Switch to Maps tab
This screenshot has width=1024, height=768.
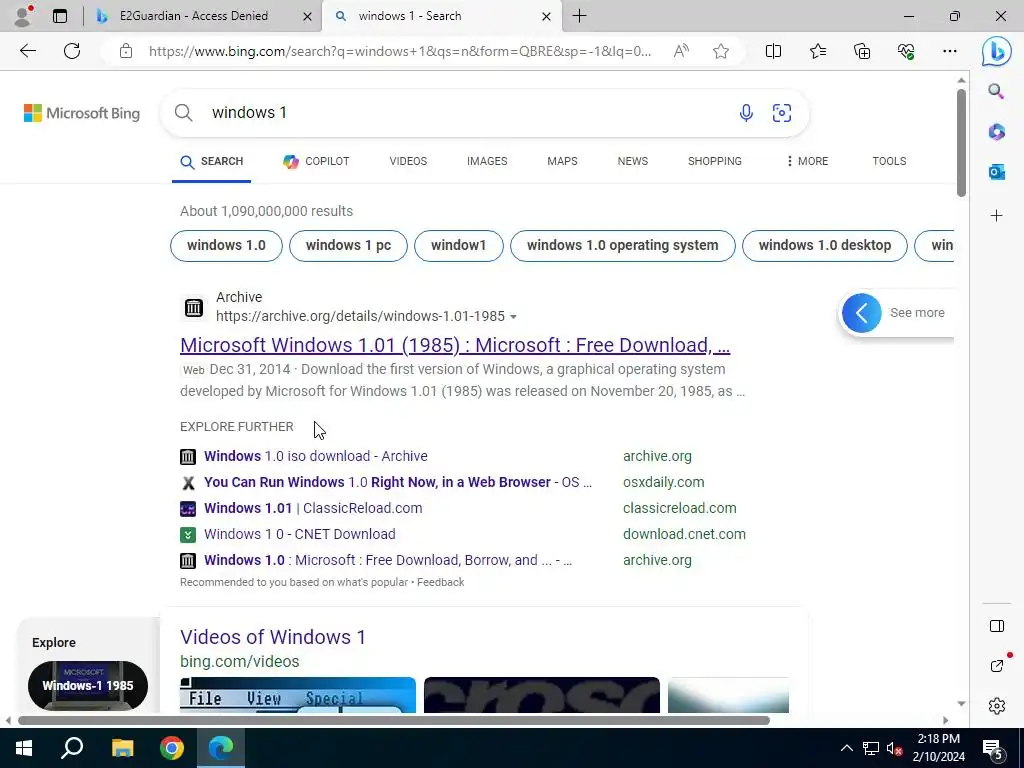click(x=562, y=161)
